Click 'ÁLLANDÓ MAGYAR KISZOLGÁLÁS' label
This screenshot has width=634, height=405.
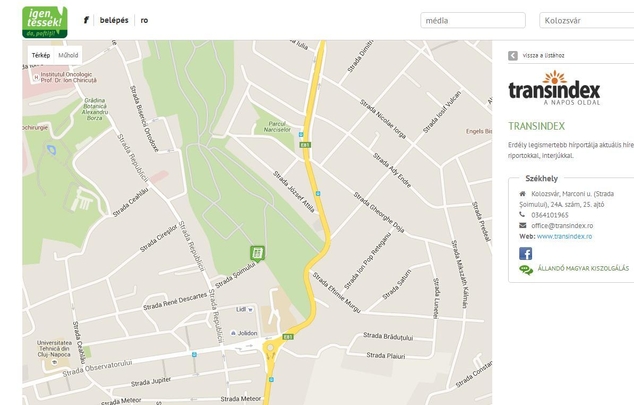[582, 269]
